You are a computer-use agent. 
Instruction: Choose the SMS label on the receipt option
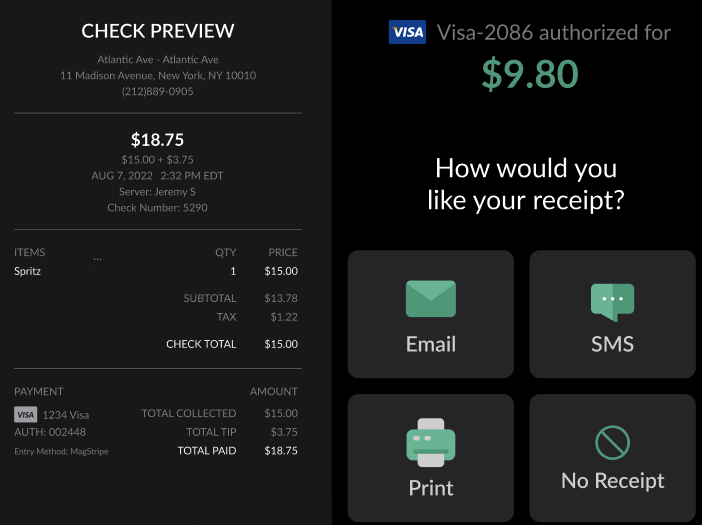point(612,344)
